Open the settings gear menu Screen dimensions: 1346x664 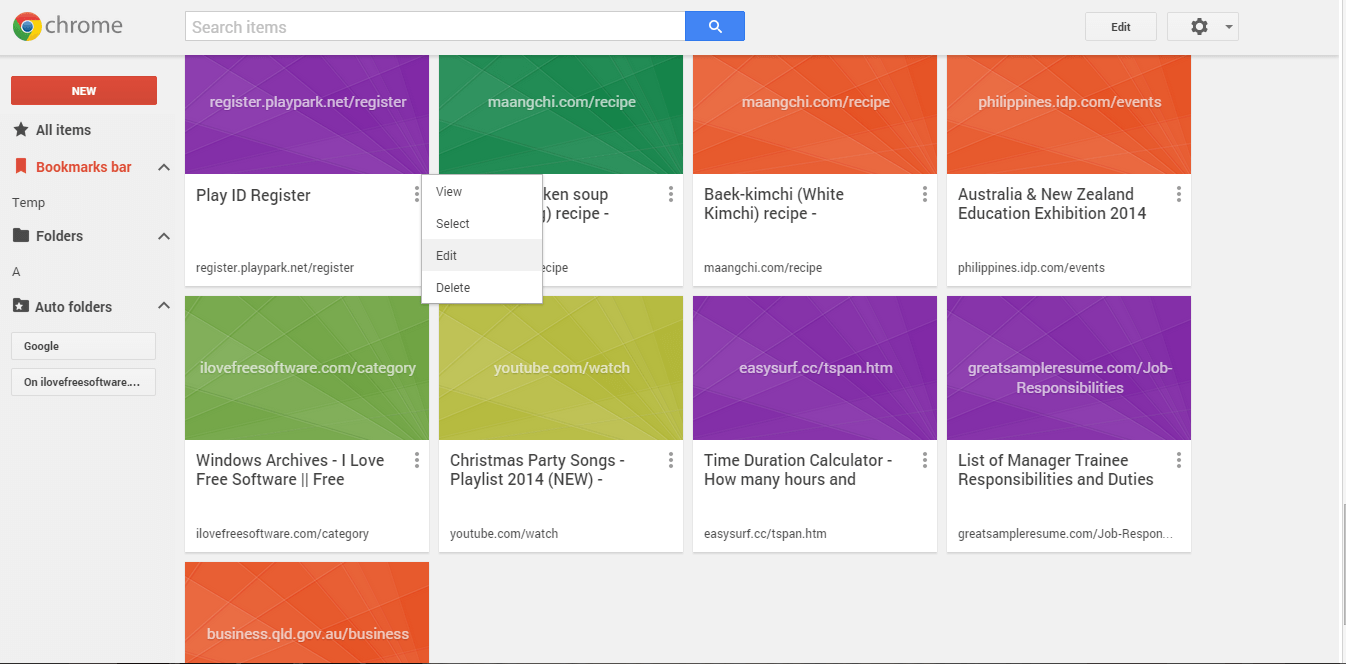(x=1199, y=27)
